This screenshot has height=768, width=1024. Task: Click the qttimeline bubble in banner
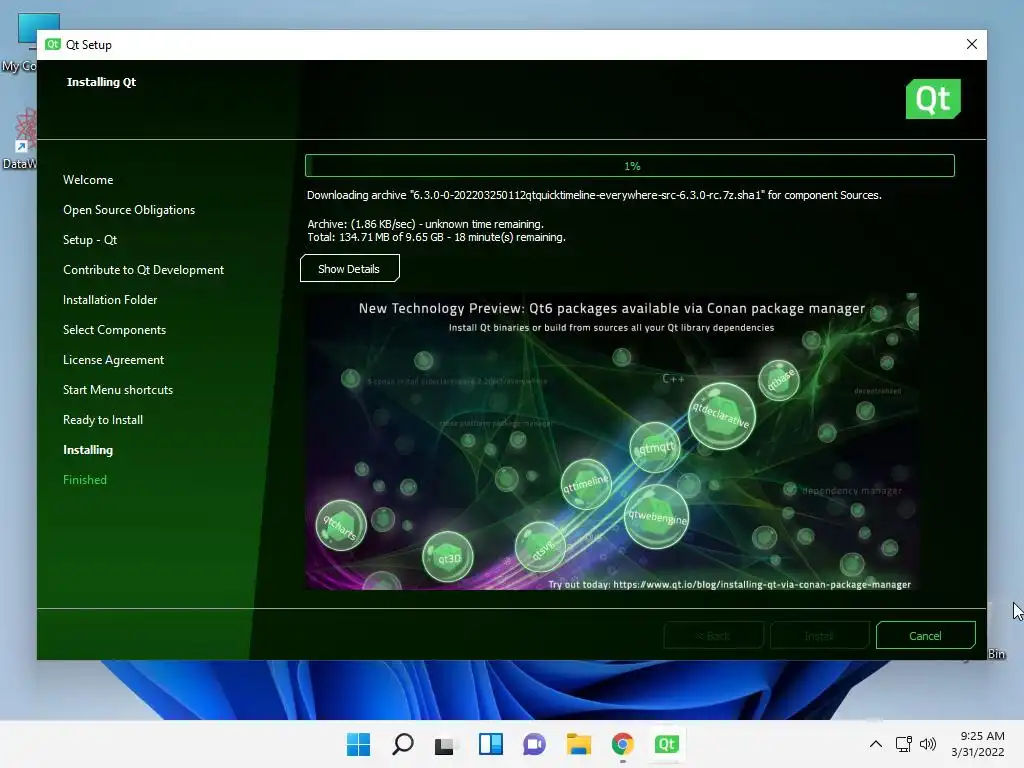click(x=586, y=485)
